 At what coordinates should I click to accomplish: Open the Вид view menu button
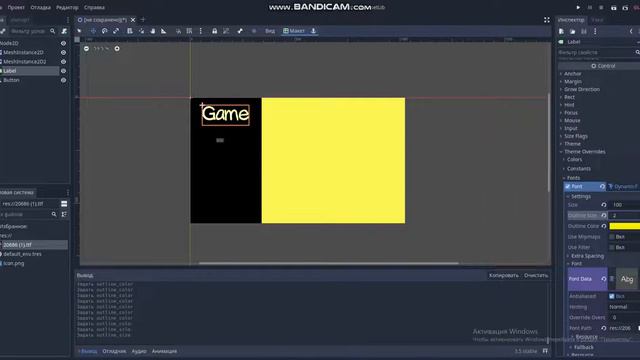tap(270, 31)
